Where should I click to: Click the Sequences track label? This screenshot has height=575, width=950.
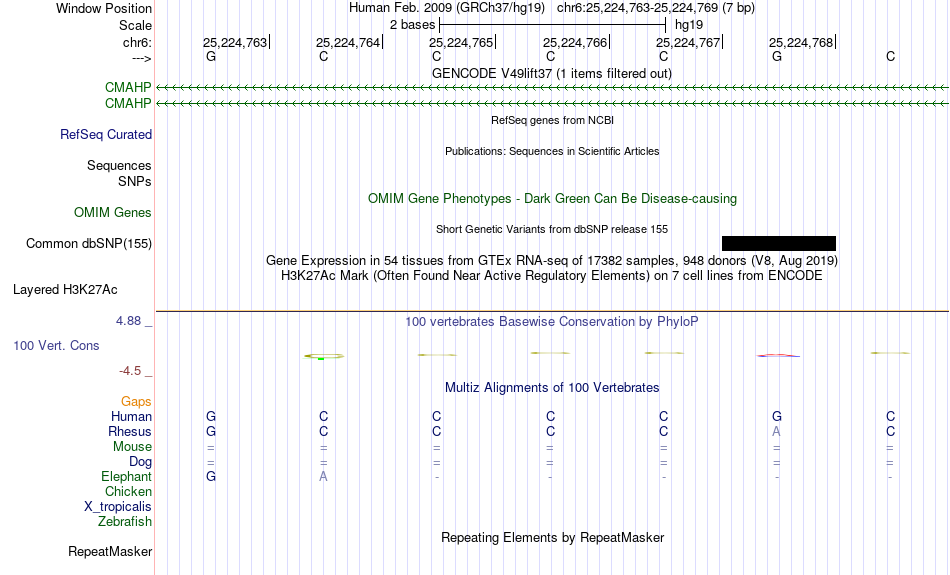pyautogui.click(x=119, y=165)
